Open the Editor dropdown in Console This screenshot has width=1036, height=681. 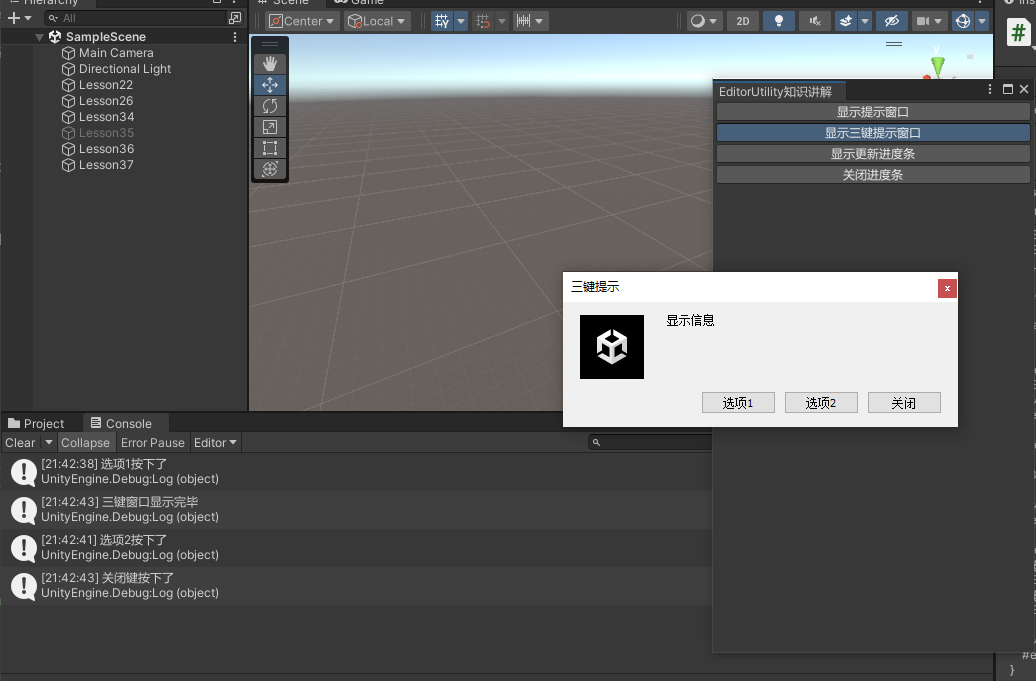215,442
